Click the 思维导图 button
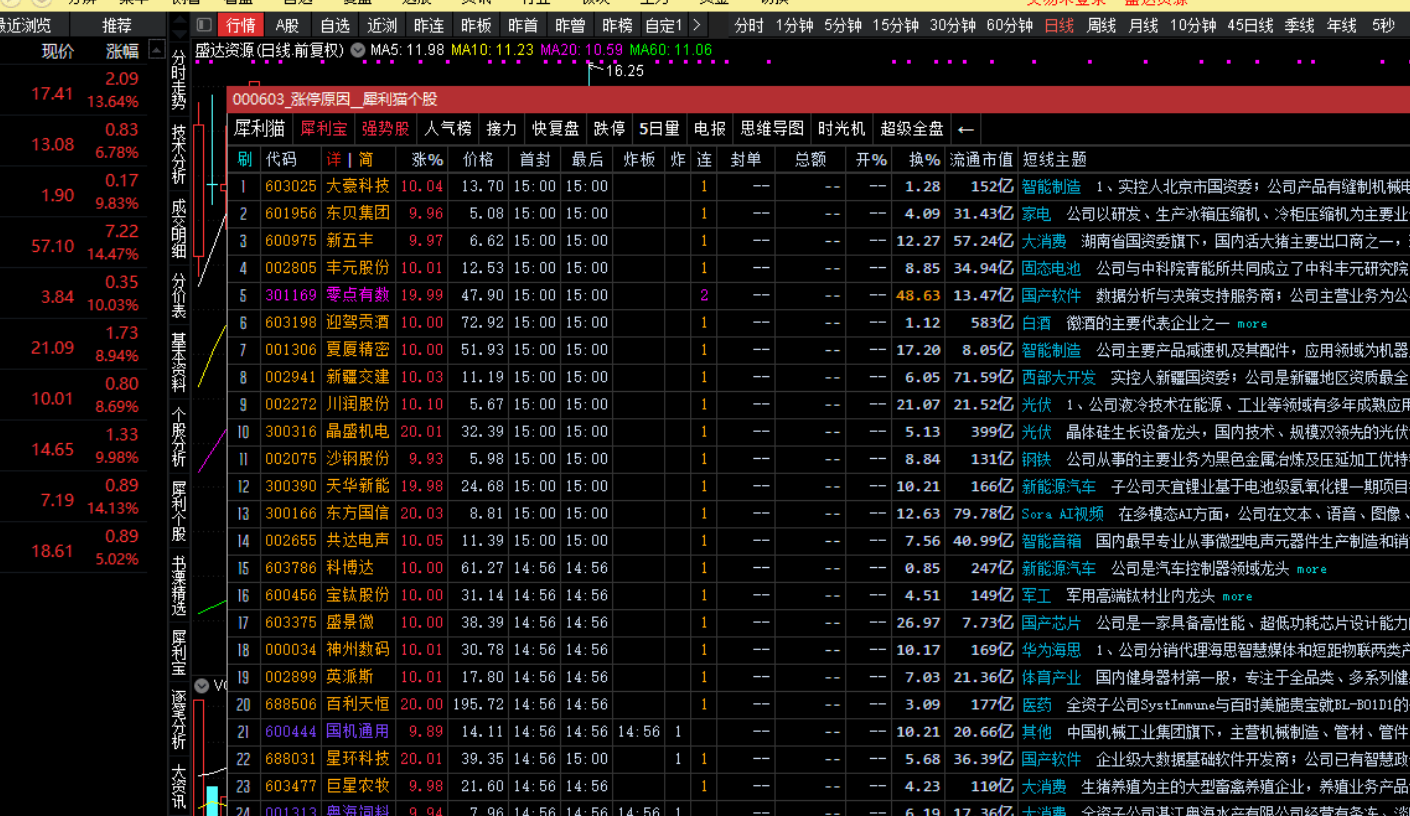Image resolution: width=1410 pixels, height=816 pixels. 771,129
